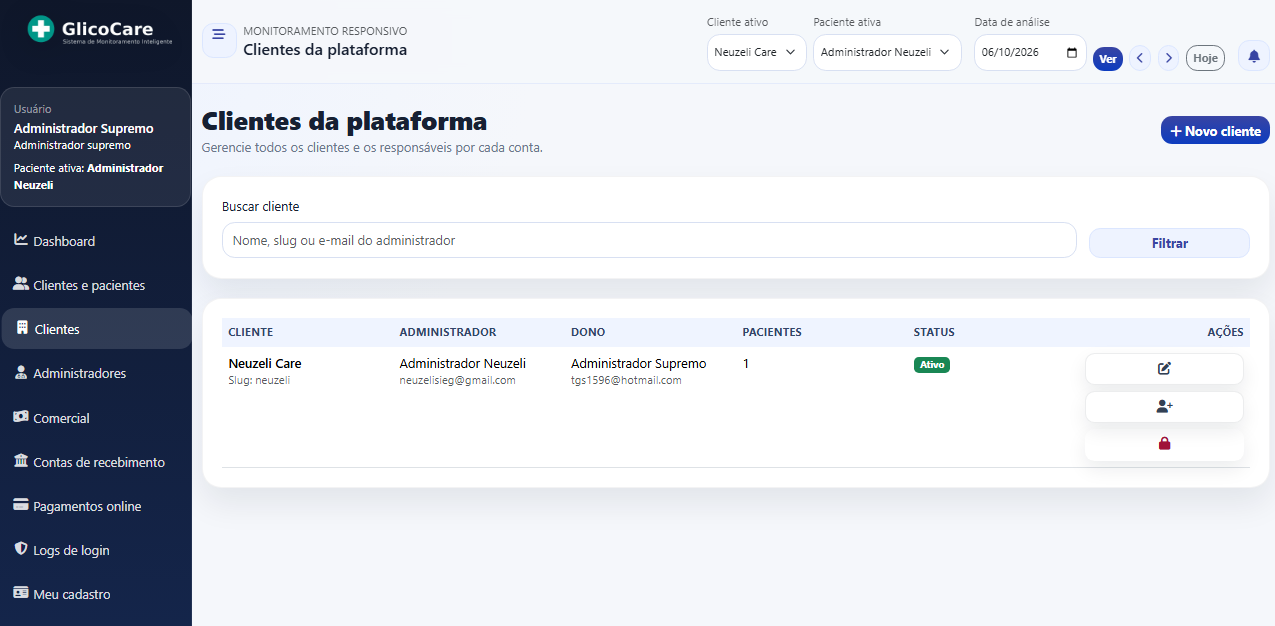Select Administradores in the sidebar
Viewport: 1275px width, 626px height.
(96, 373)
